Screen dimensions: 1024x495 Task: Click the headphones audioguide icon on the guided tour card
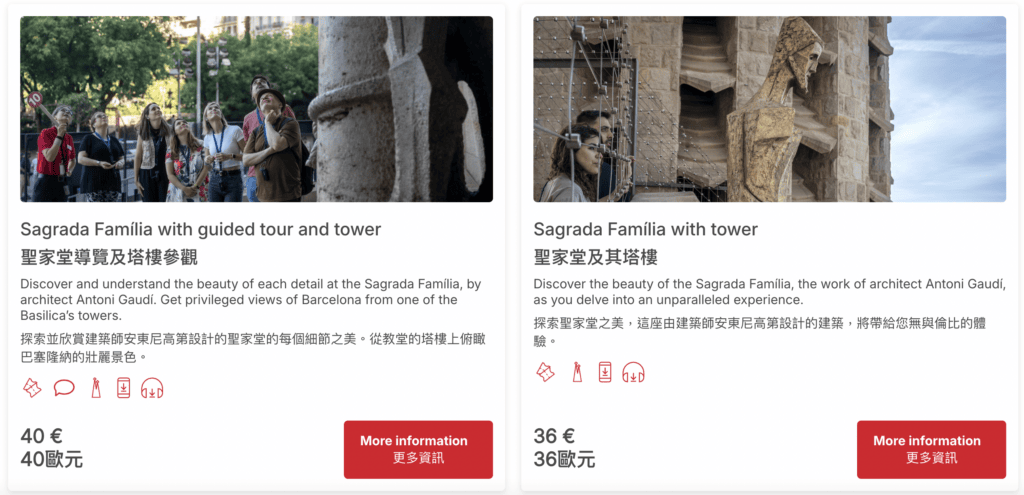click(x=152, y=388)
